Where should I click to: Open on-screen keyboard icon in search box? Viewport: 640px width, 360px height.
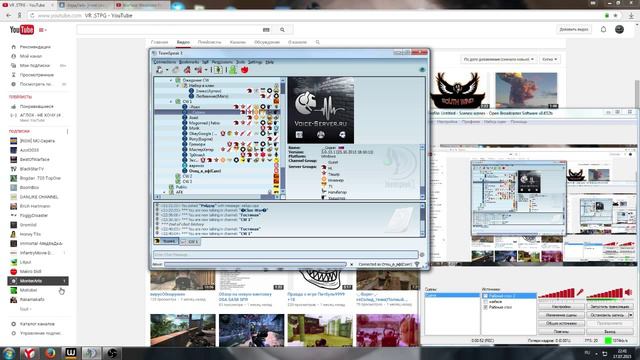click(266, 30)
